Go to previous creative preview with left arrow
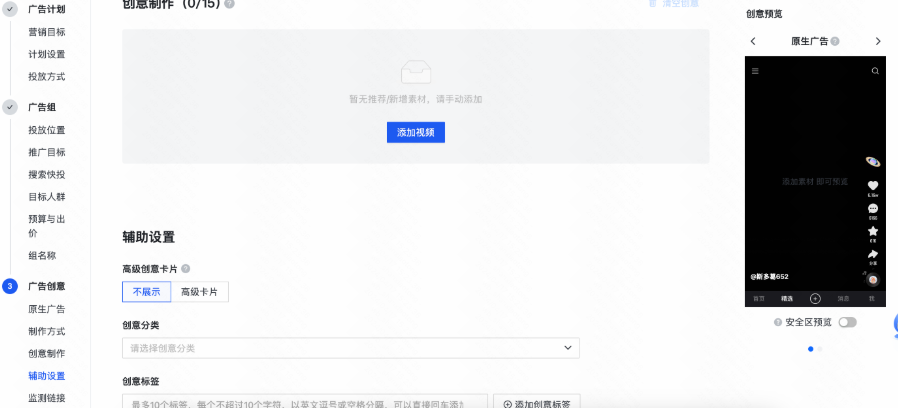This screenshot has height=408, width=898. (753, 41)
